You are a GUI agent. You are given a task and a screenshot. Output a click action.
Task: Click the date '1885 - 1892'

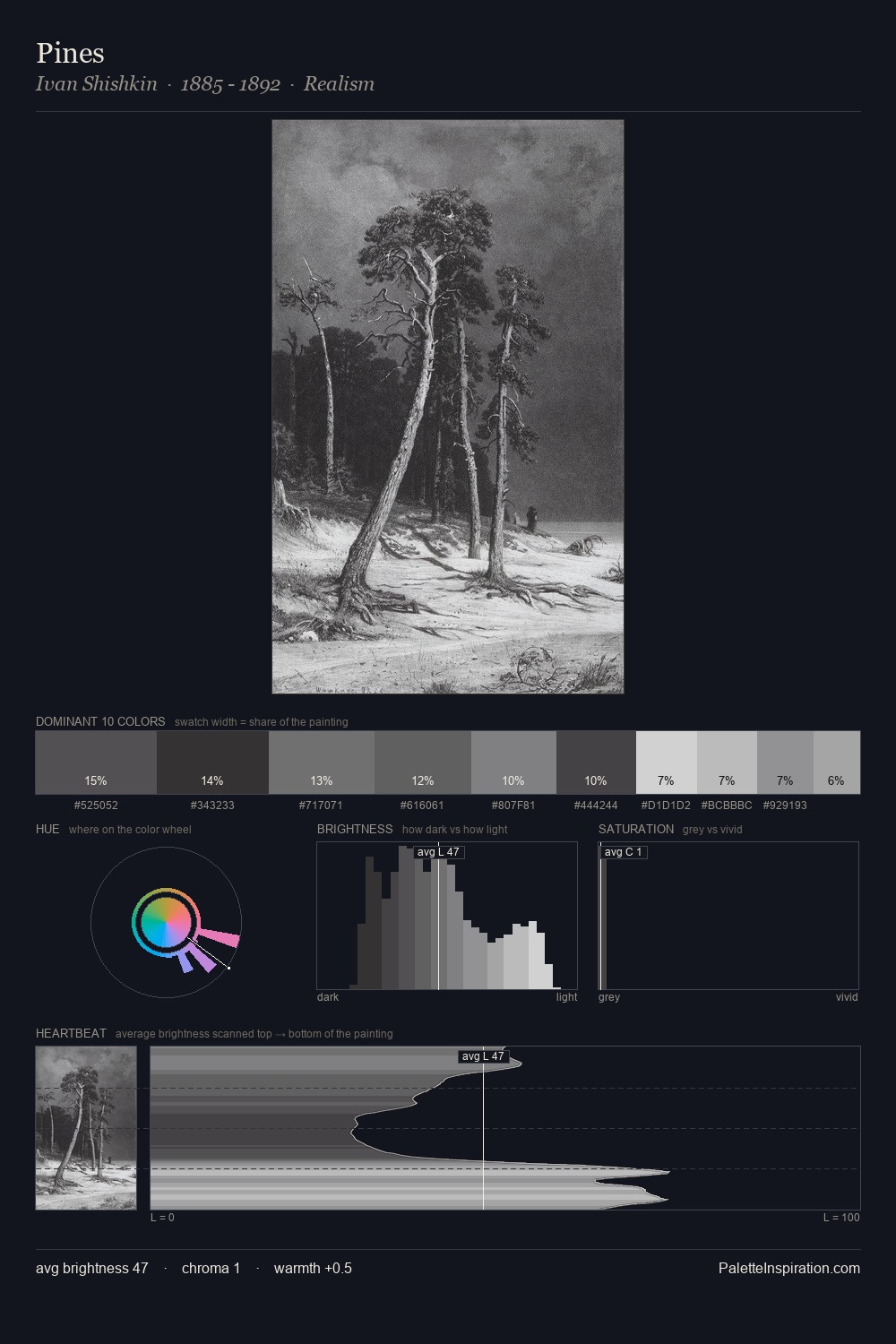tap(230, 83)
